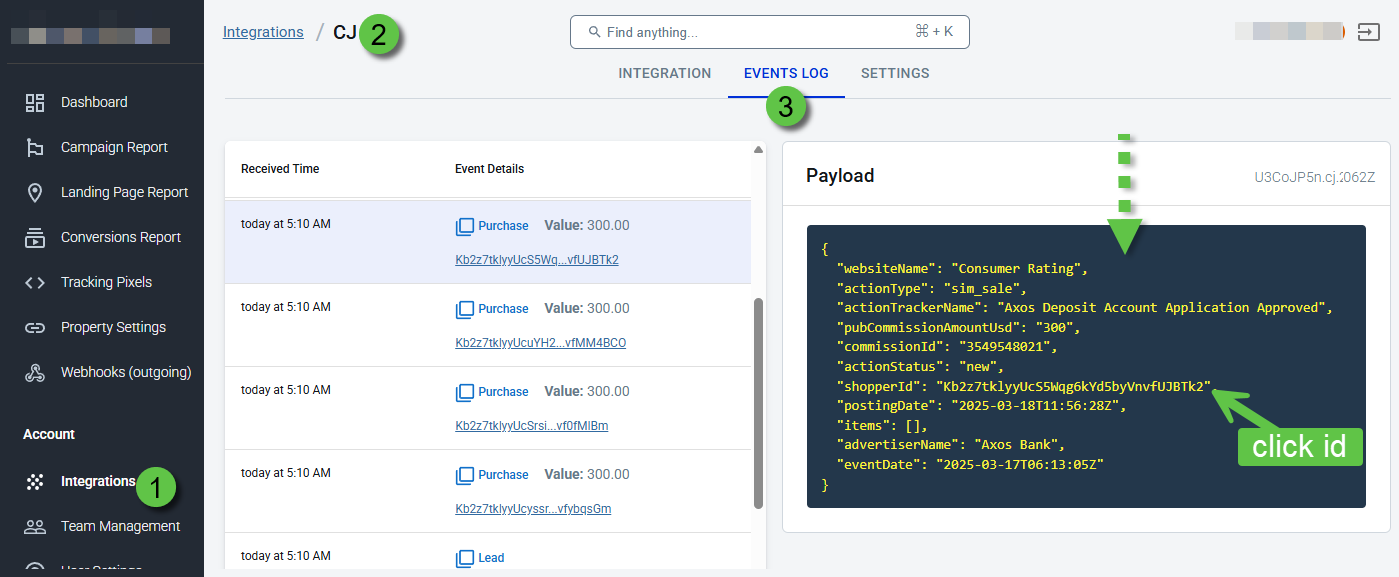Image resolution: width=1399 pixels, height=577 pixels.
Task: Open click id link Kb2z7tklyyUcuYH2...vfMM4BCO
Action: (x=541, y=343)
